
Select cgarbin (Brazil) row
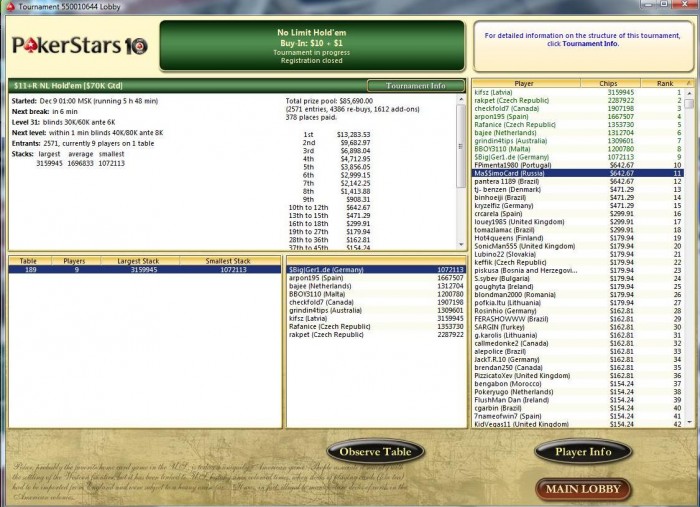click(x=578, y=408)
